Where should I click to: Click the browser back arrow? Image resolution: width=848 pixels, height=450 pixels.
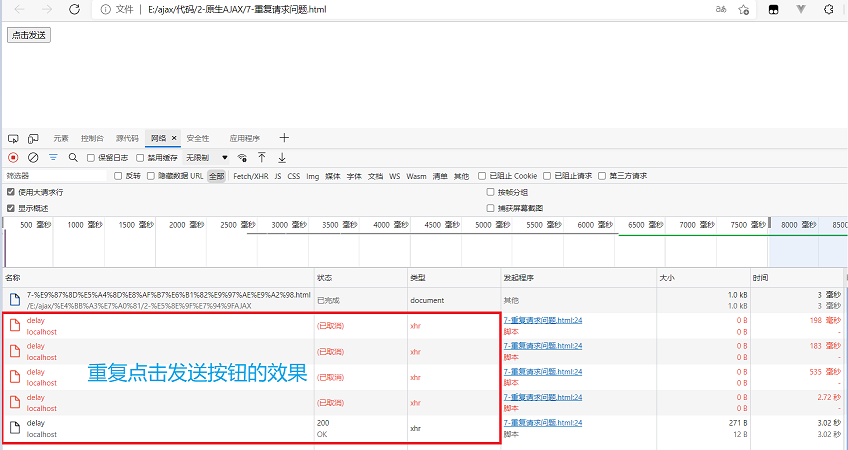(19, 9)
